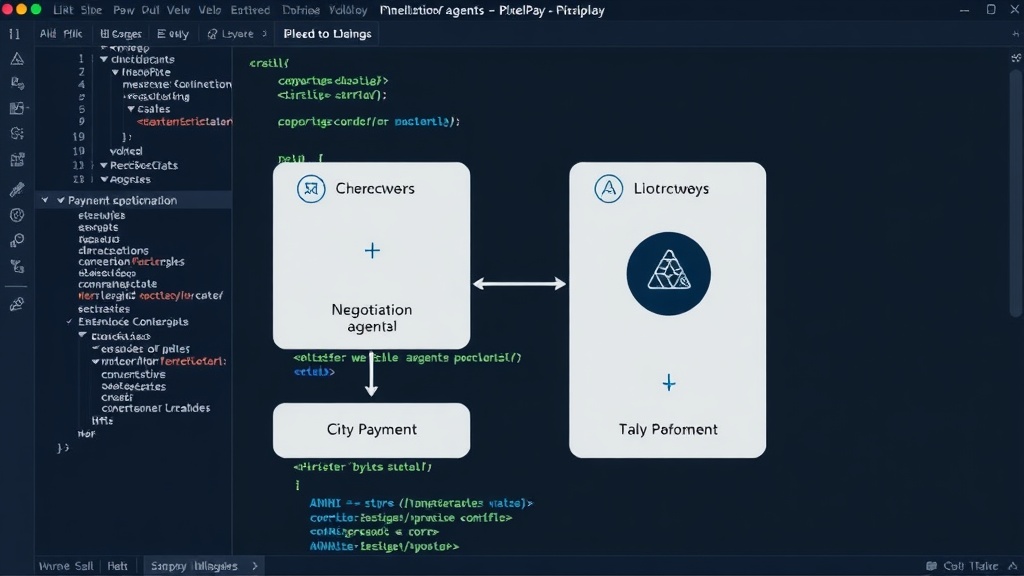The width and height of the screenshot is (1024, 576).
Task: Click Coll Tlake in the status bar
Action: [970, 566]
